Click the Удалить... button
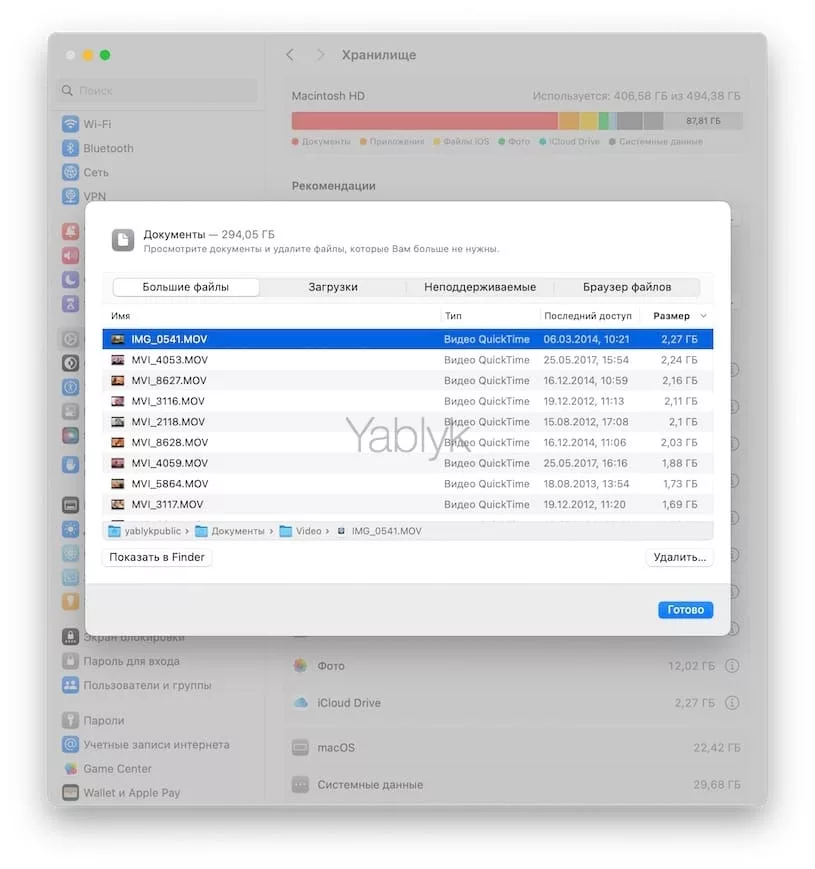815x869 pixels. point(679,557)
